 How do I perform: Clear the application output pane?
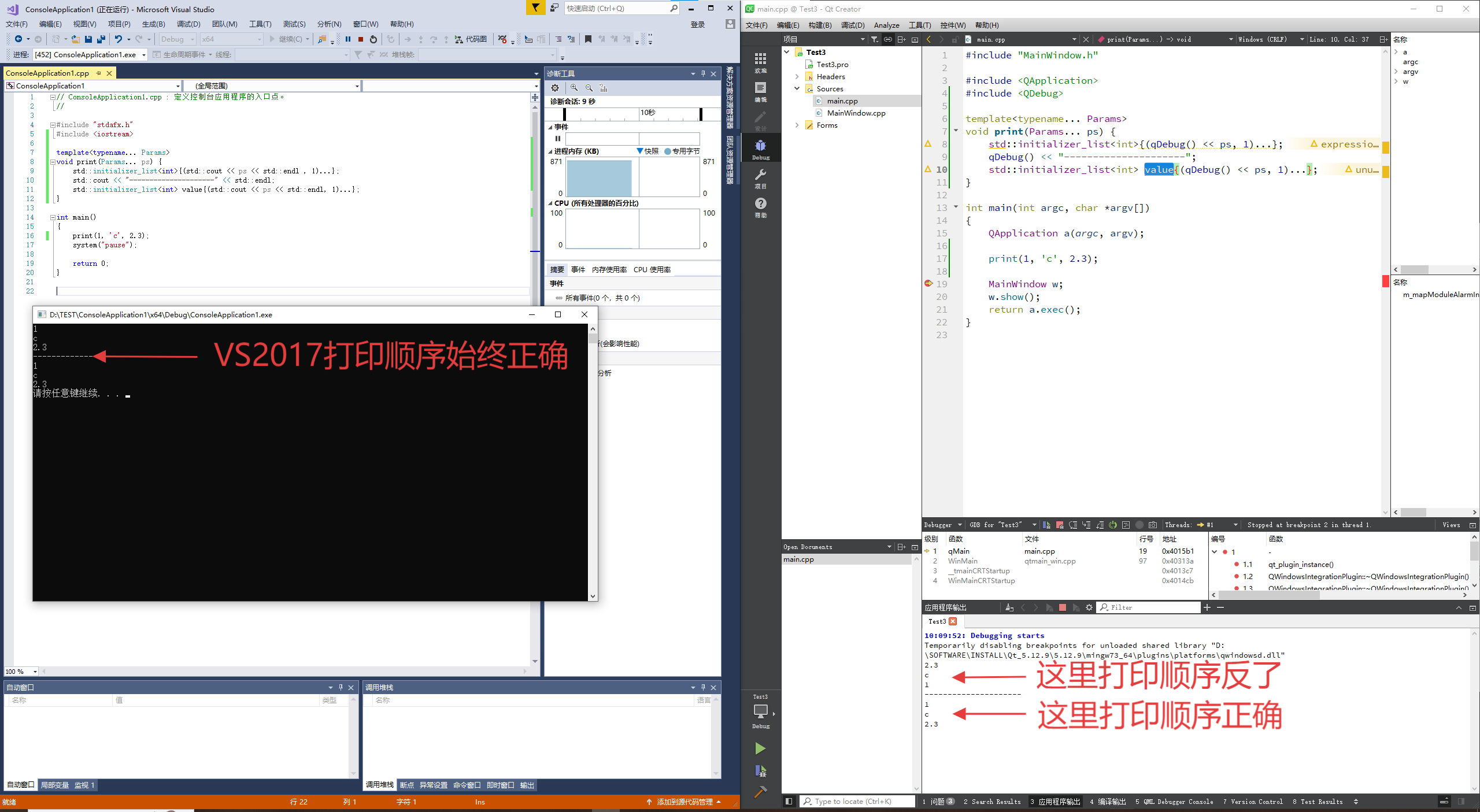1009,607
